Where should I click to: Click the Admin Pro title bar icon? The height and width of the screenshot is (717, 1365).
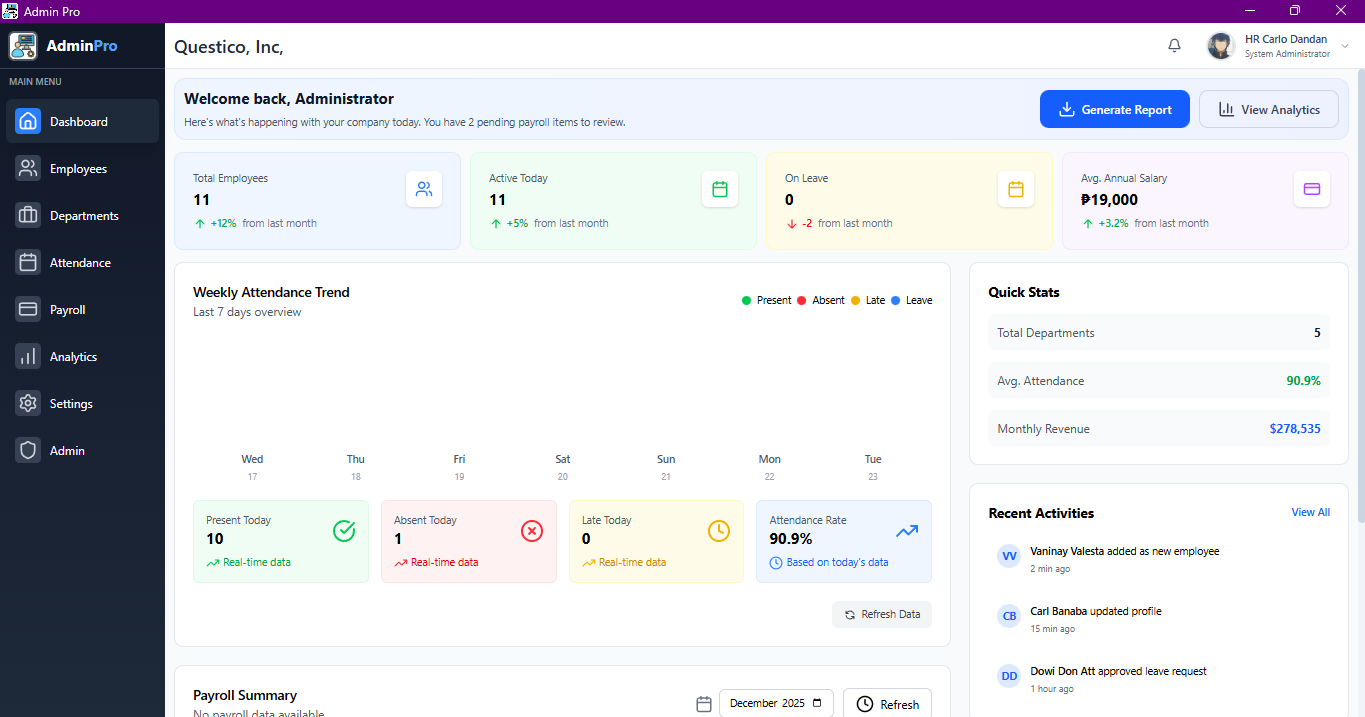[11, 11]
